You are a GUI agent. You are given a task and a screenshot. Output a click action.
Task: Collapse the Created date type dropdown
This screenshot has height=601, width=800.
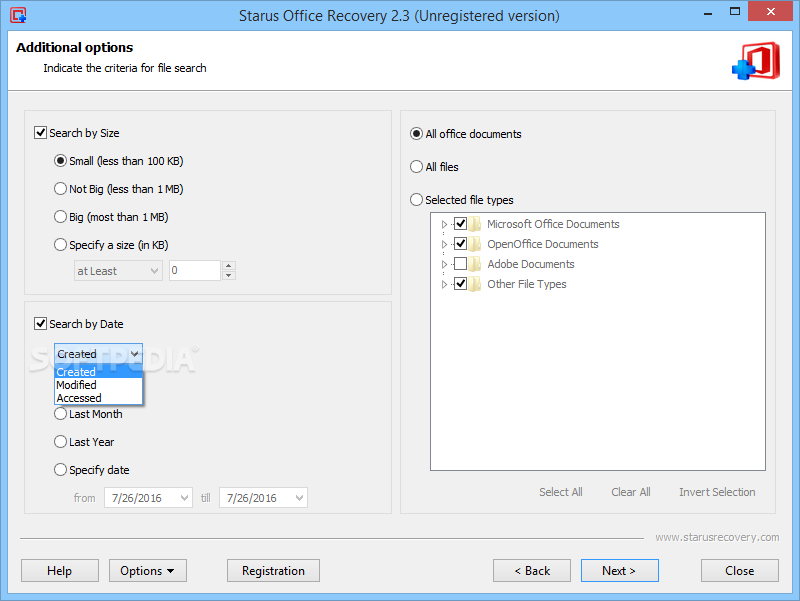tap(98, 354)
